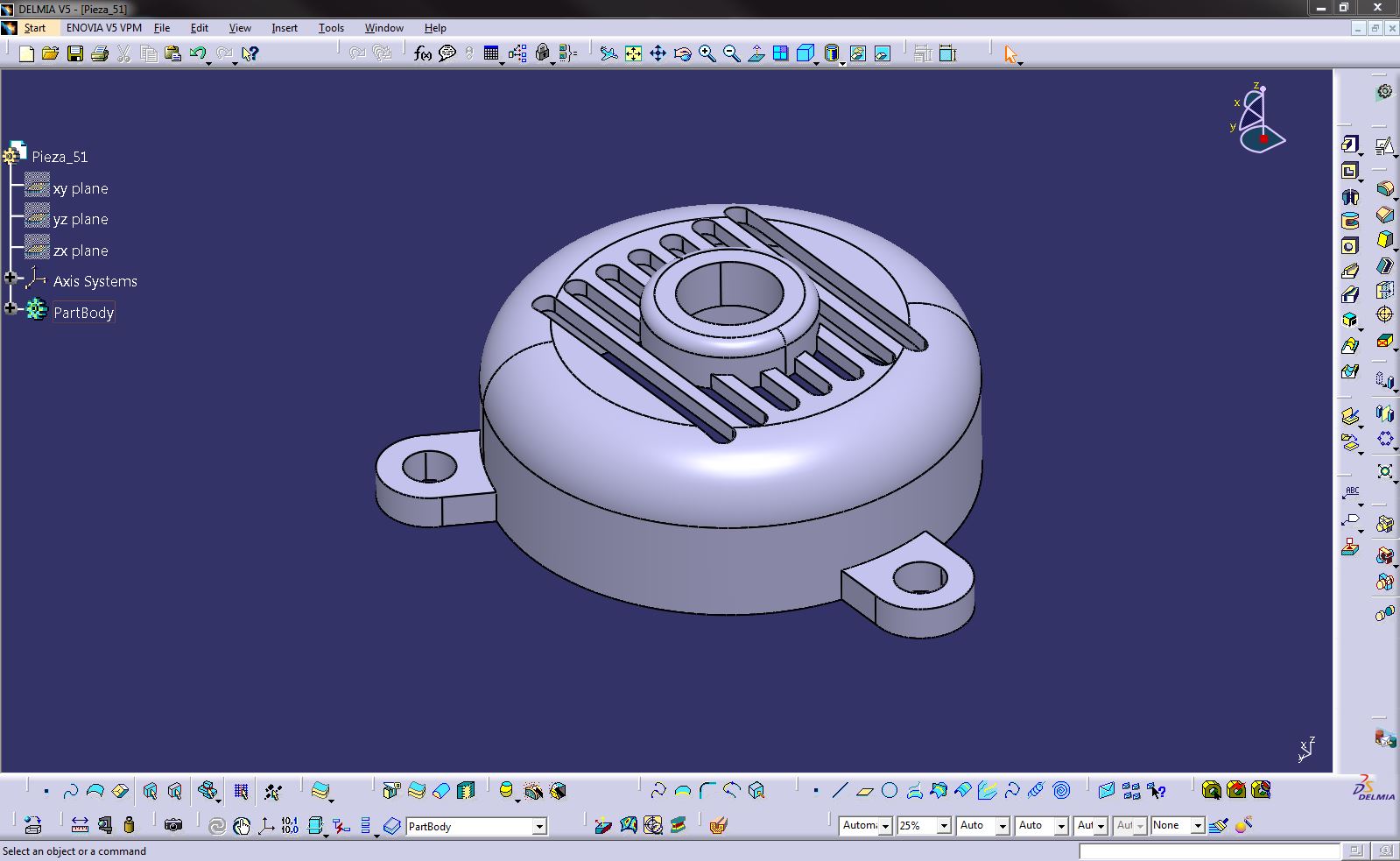
Task: Open the Select tool dropdown arrow
Action: pos(1021,63)
